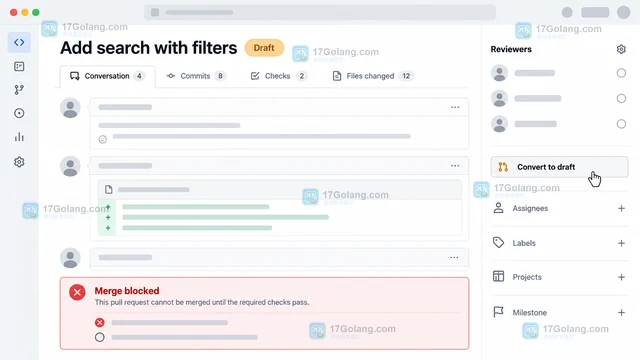
Task: Select the first reviewer's status circle
Action: point(621,73)
